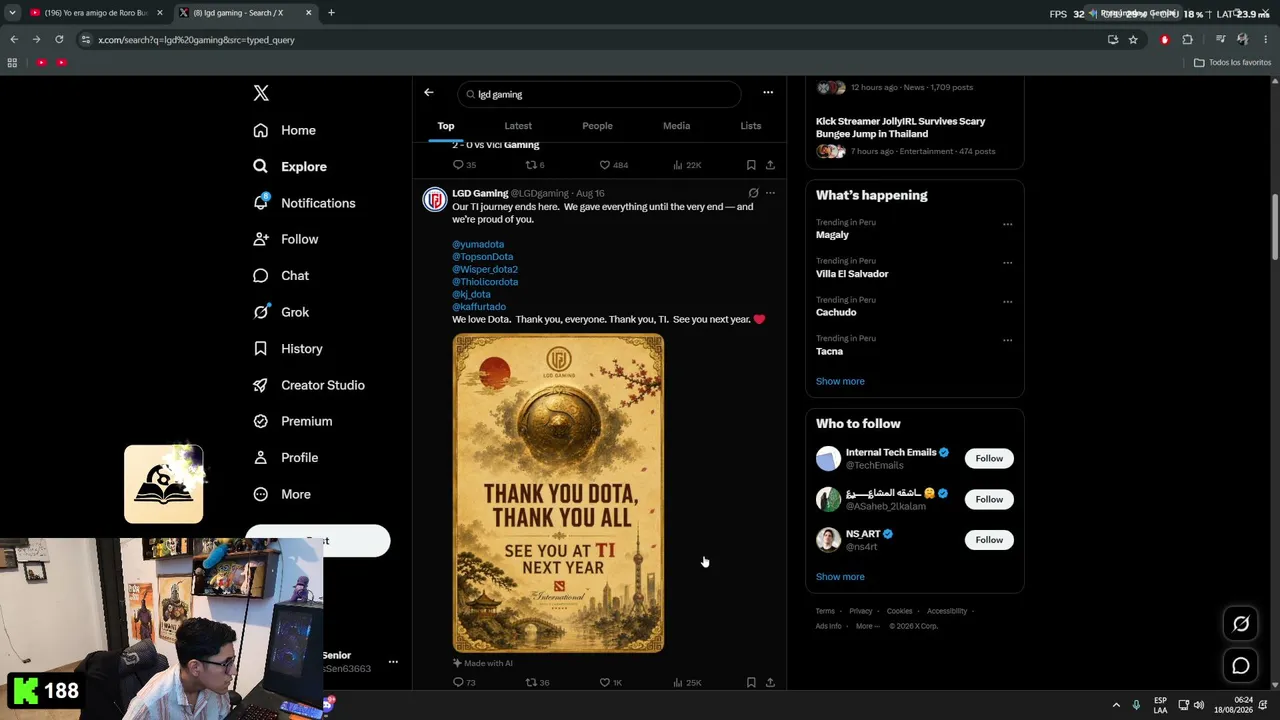Switch to the Lists tab
Image resolution: width=1280 pixels, height=720 pixels.
pos(751,126)
